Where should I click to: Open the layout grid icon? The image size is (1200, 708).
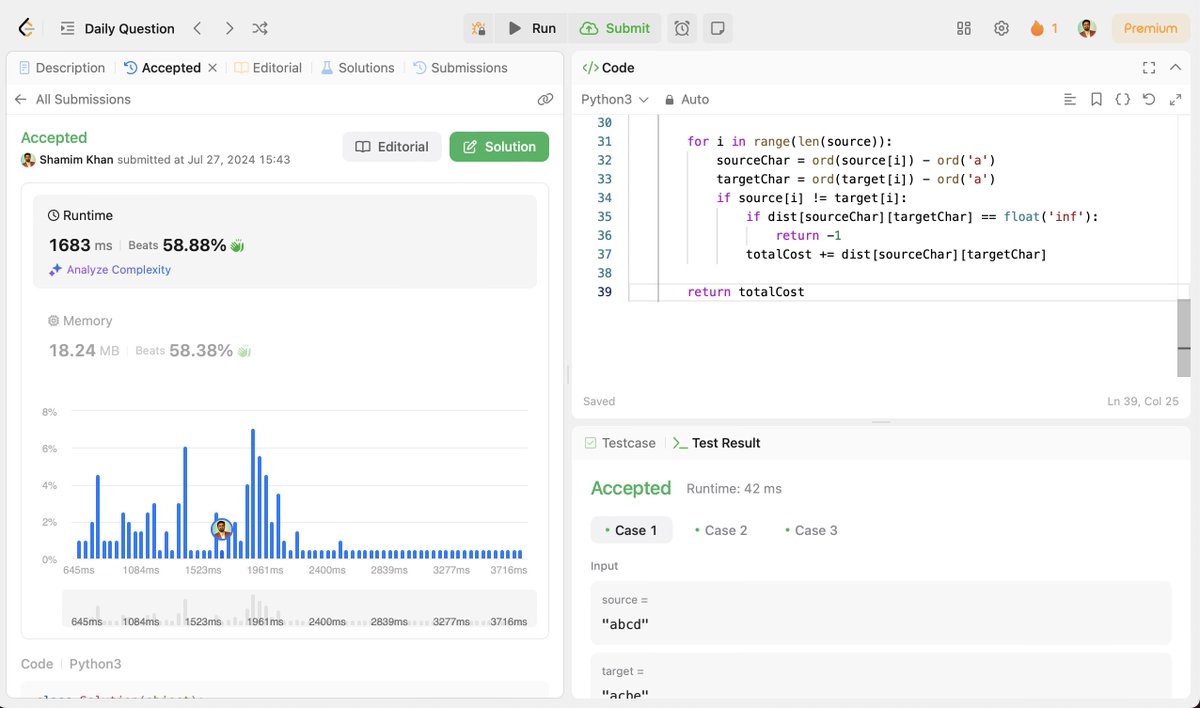click(x=964, y=28)
